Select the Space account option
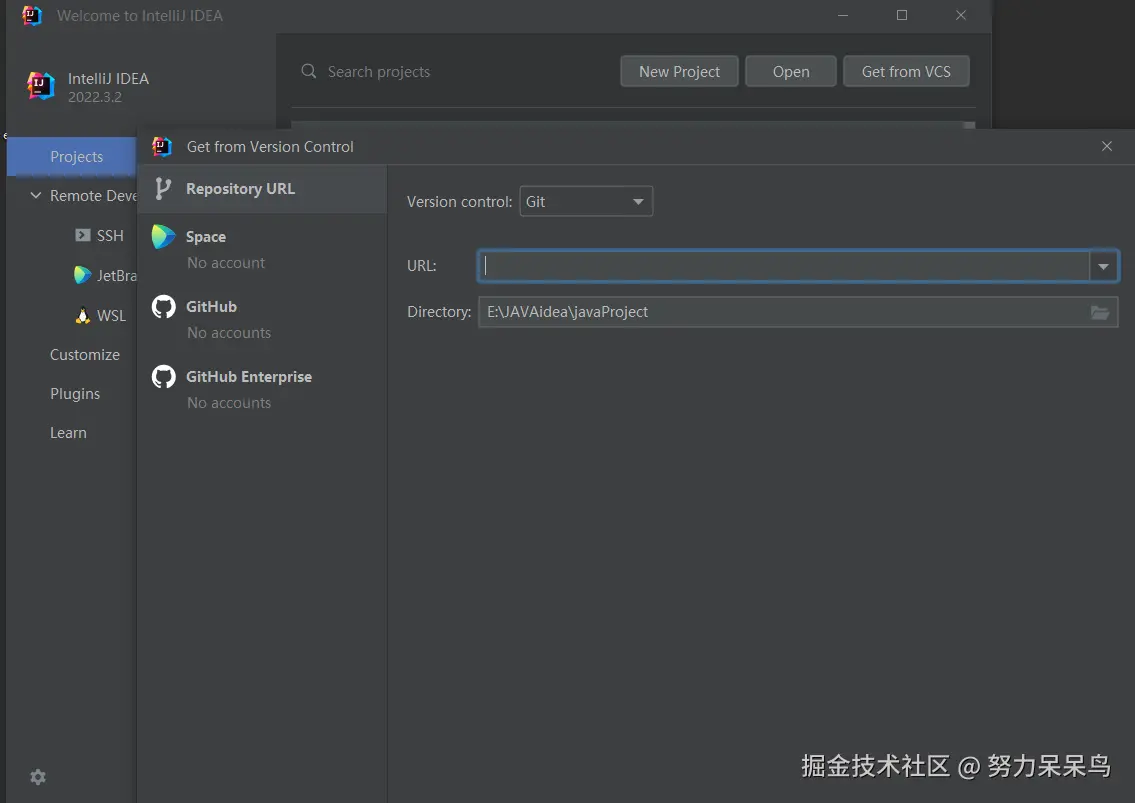1135x803 pixels. tap(262, 249)
